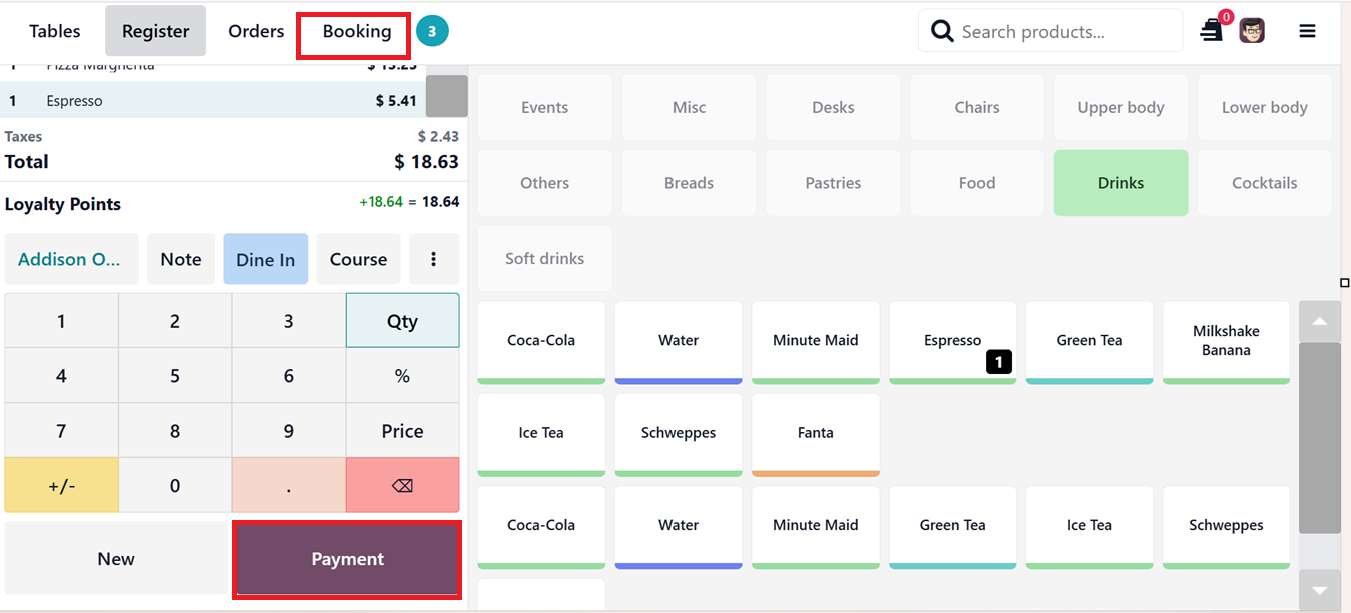Image resolution: width=1351 pixels, height=613 pixels.
Task: Switch numpad to Price mode
Action: tap(402, 431)
